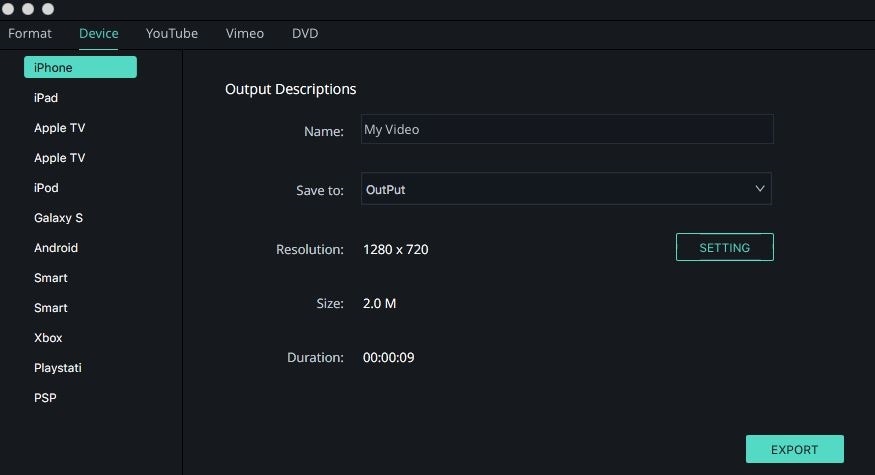Select Xbox in the device list

click(48, 338)
